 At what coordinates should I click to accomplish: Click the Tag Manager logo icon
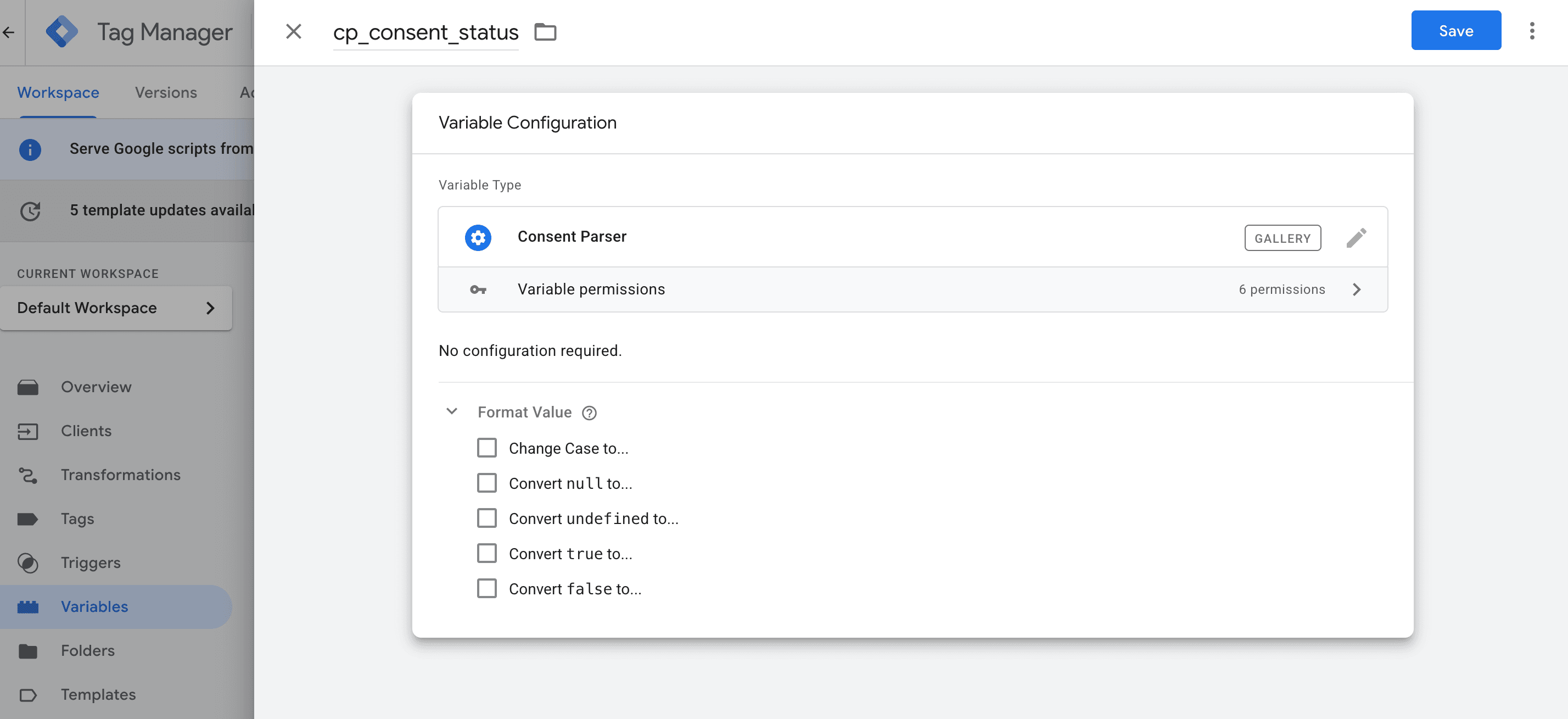[61, 32]
